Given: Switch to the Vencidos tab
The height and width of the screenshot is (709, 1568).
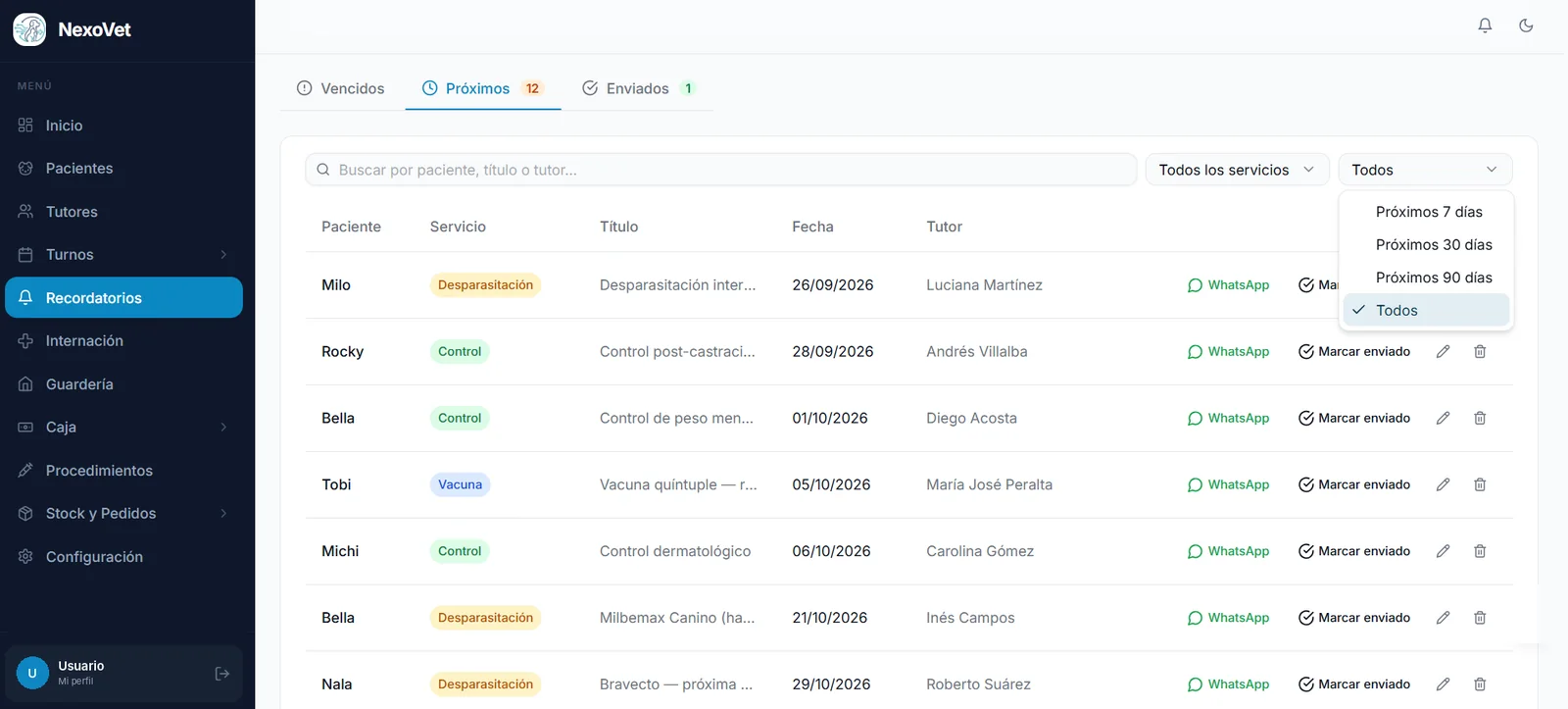Looking at the screenshot, I should (x=341, y=88).
